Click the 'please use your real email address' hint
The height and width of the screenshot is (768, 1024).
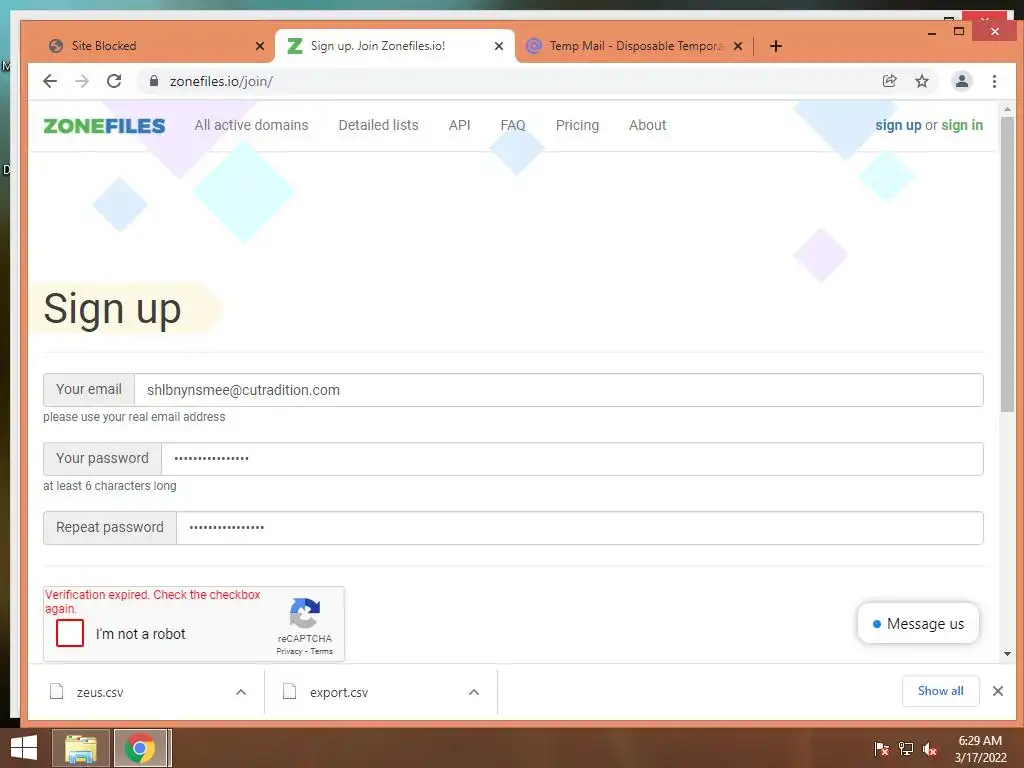click(134, 417)
